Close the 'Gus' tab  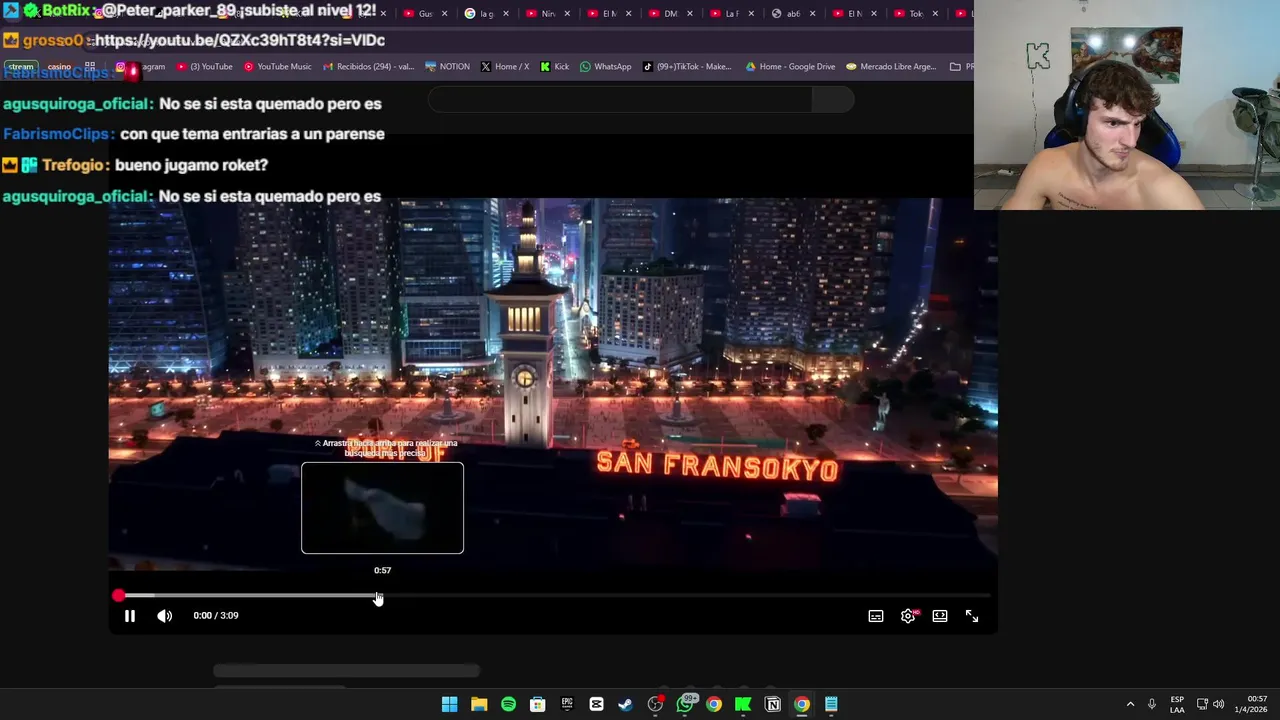point(444,14)
